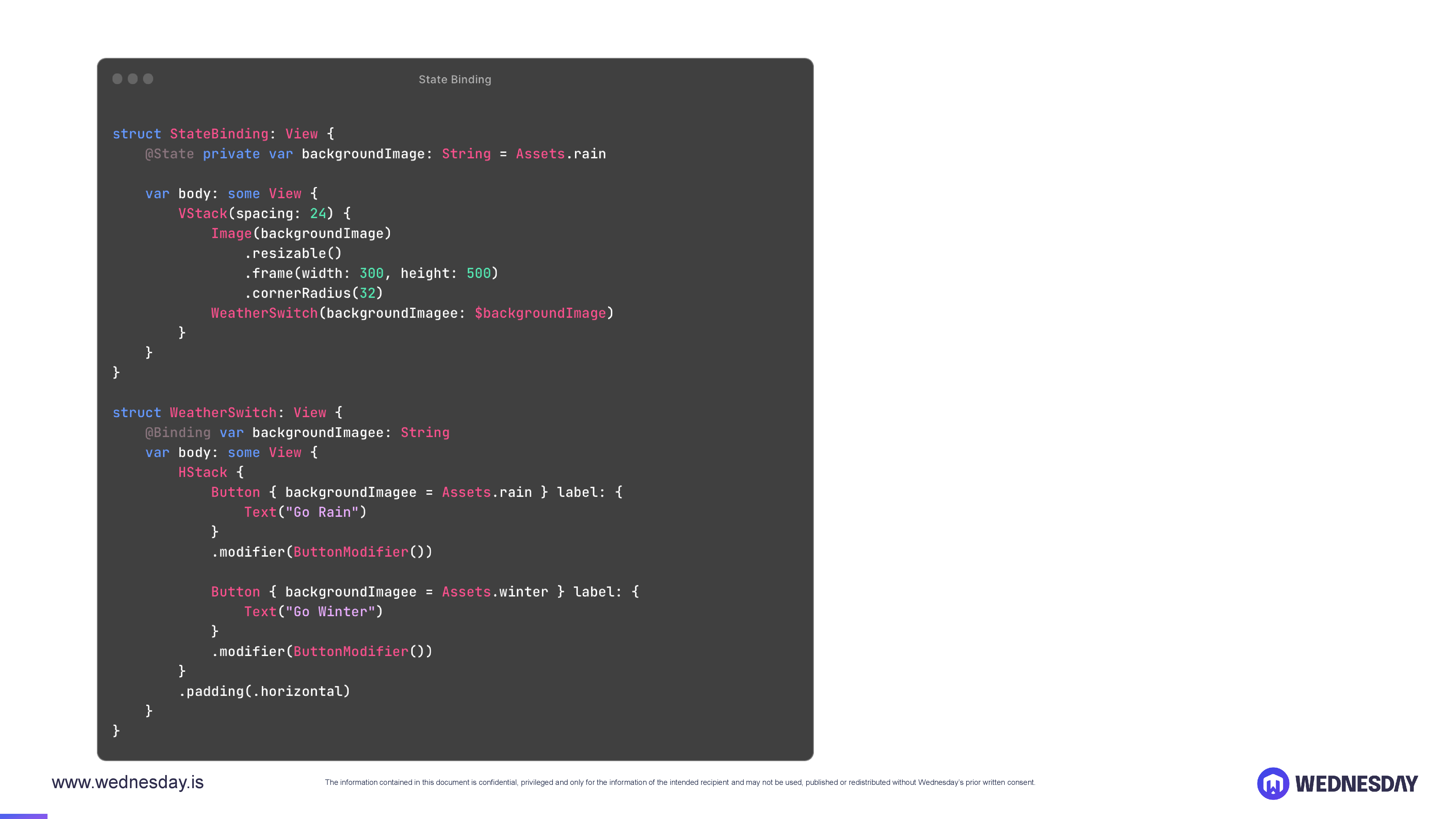
Task: Click the 'HStack {' line
Action: [211, 473]
